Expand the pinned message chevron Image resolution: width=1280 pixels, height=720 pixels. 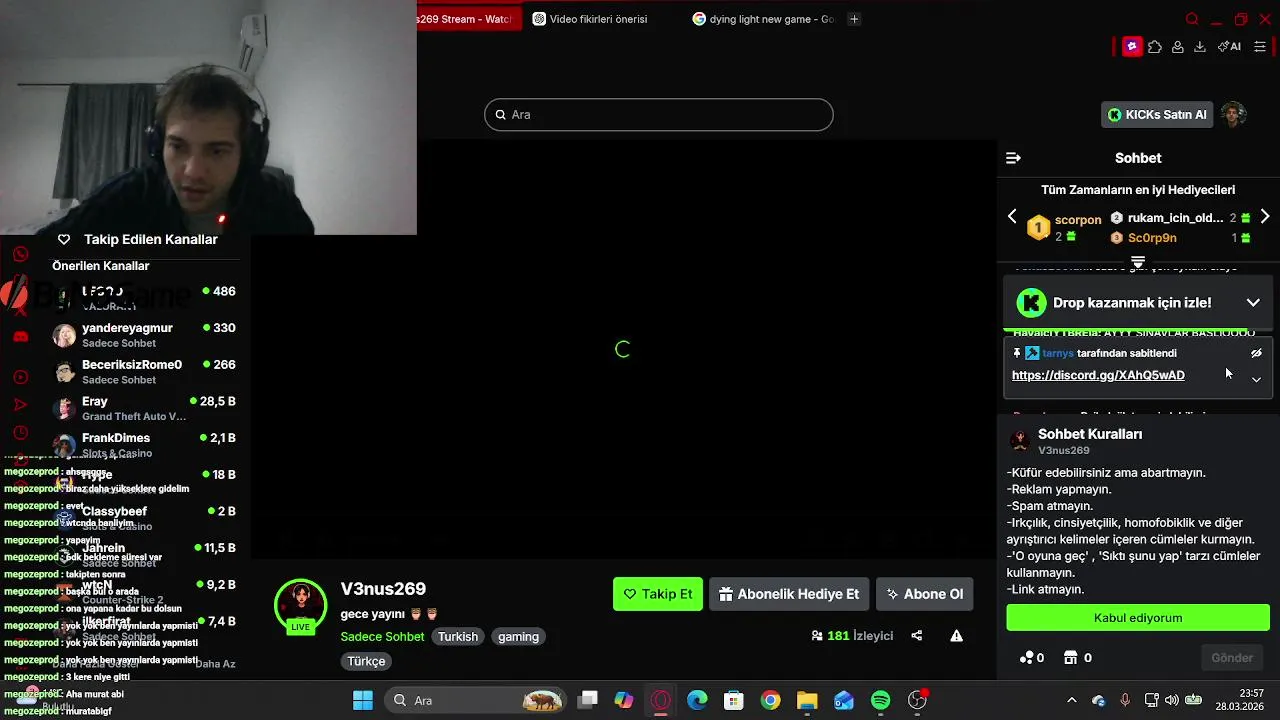point(1256,379)
